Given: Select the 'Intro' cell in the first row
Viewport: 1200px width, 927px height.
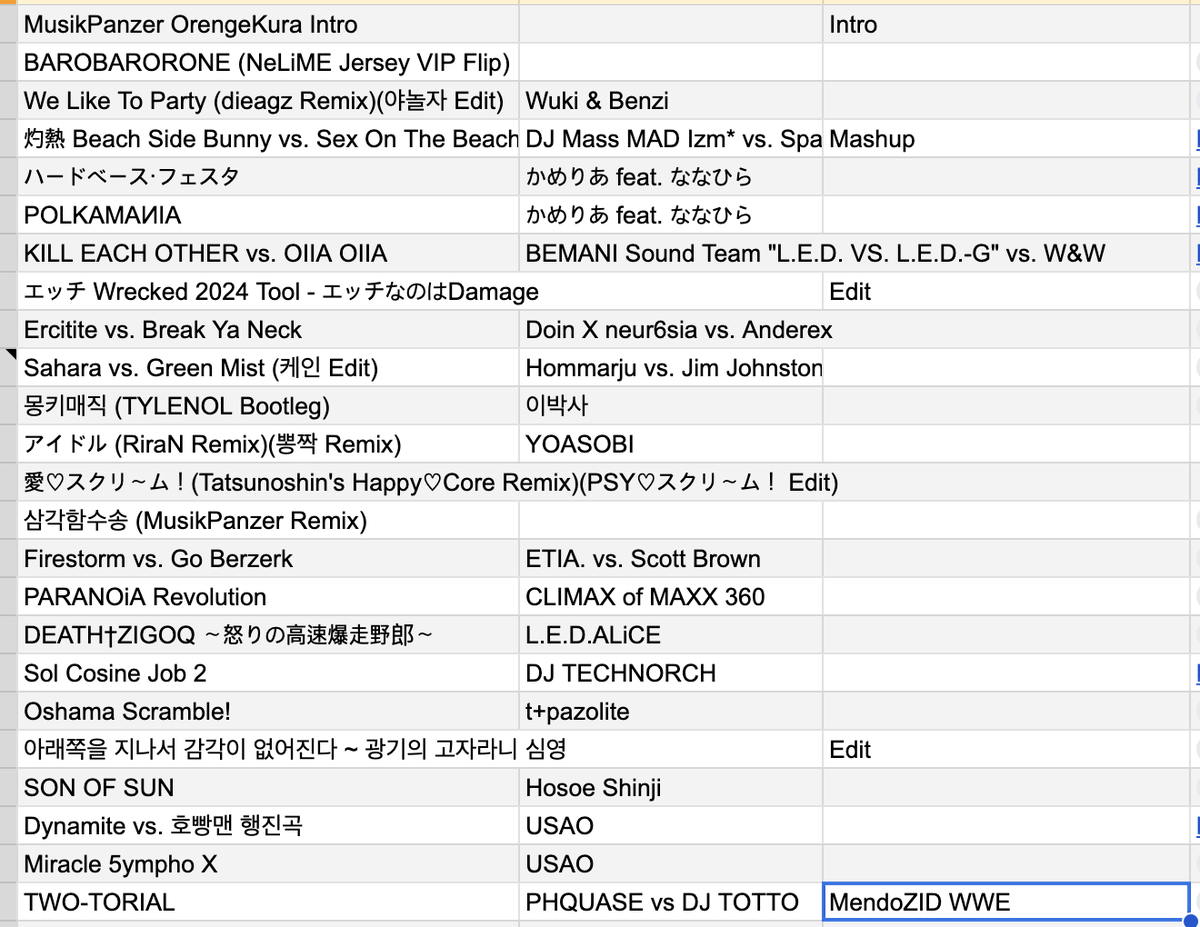Looking at the screenshot, I should click(1005, 25).
